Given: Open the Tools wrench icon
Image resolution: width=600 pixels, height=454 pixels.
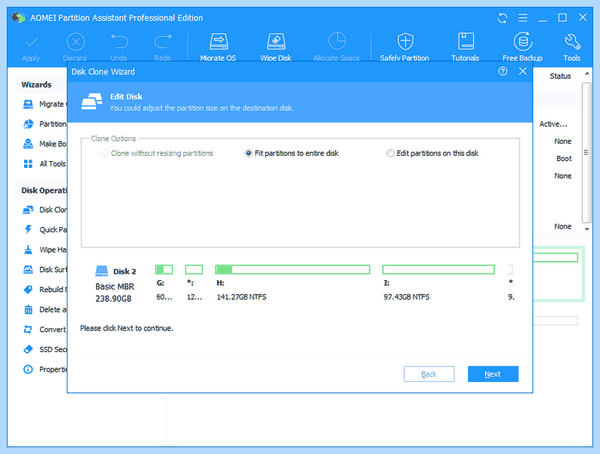Looking at the screenshot, I should [572, 42].
